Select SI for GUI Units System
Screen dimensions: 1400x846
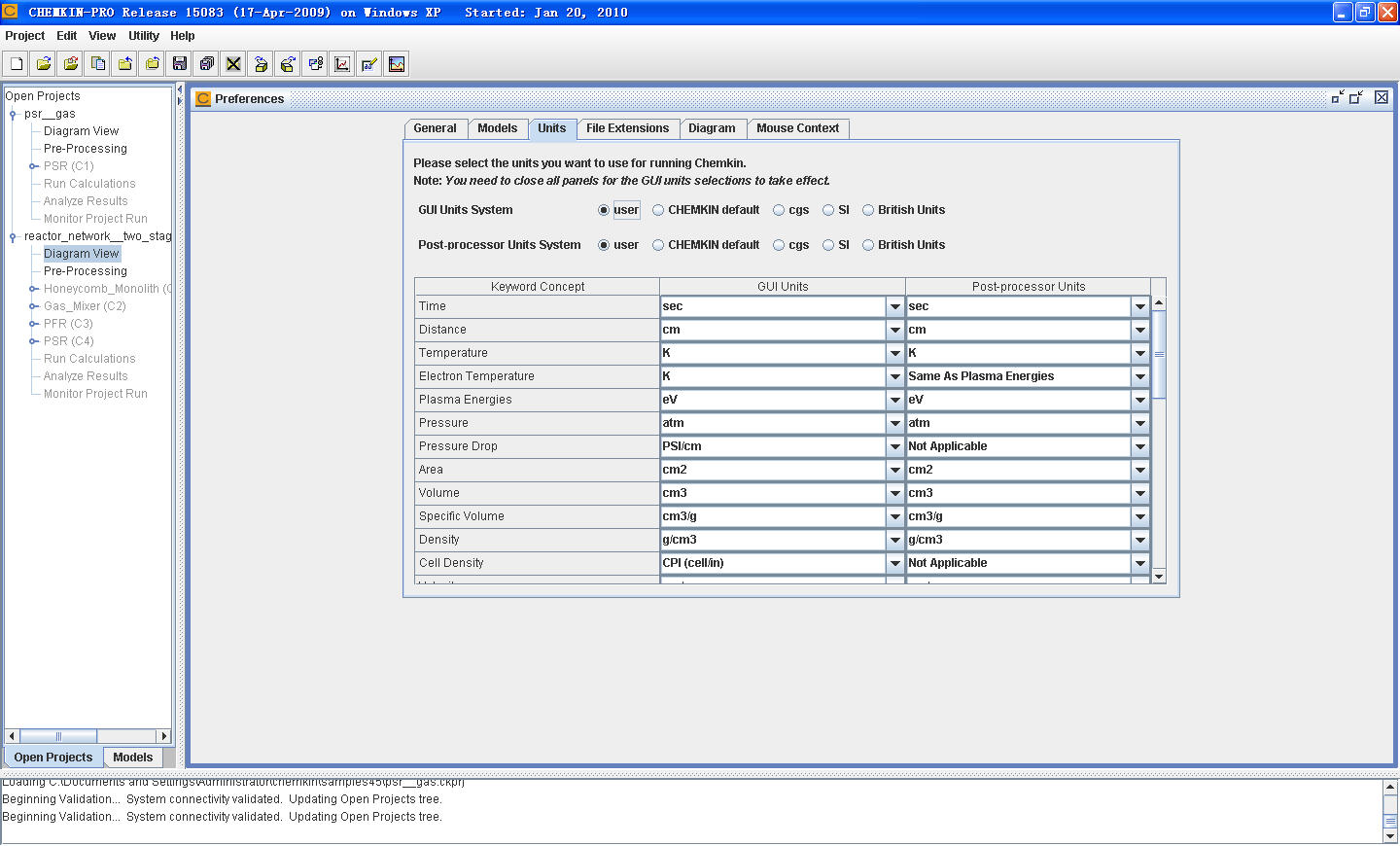(x=828, y=210)
